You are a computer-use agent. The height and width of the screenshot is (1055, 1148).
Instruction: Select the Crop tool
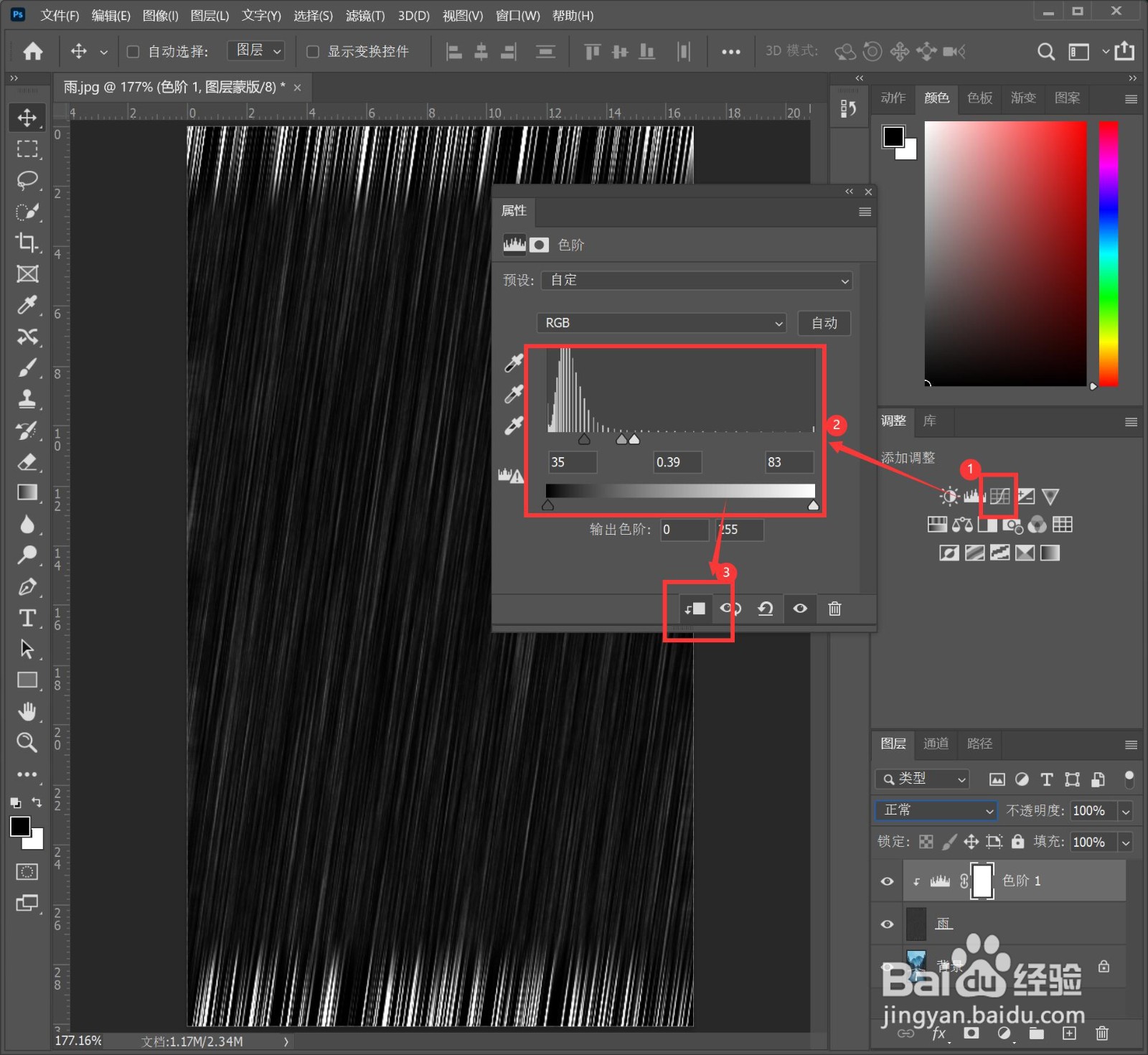[x=27, y=242]
